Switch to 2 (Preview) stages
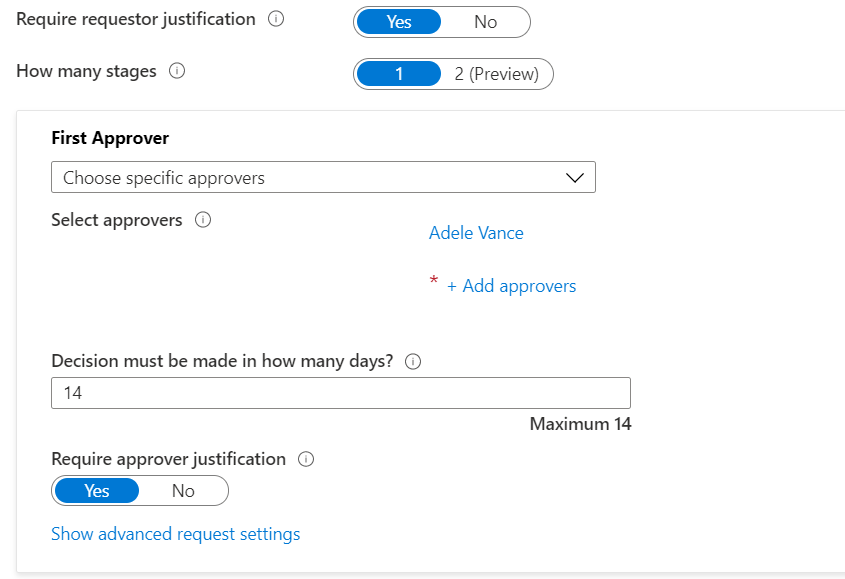Image resolution: width=845 pixels, height=579 pixels. (x=496, y=74)
